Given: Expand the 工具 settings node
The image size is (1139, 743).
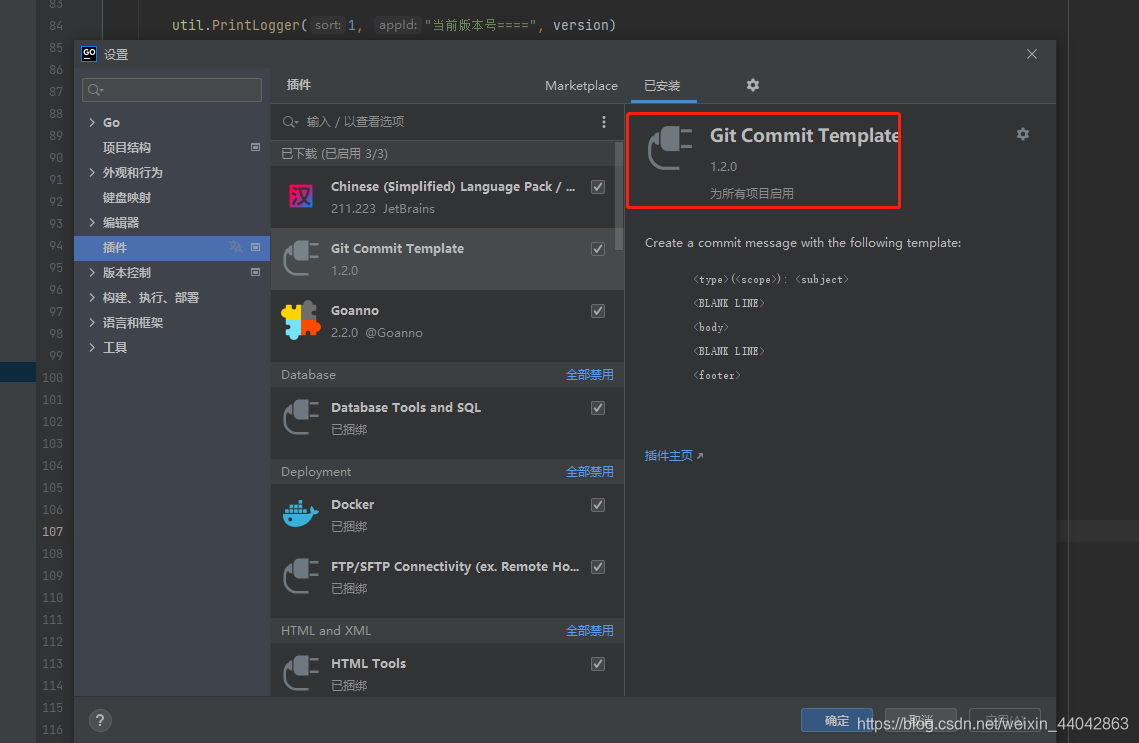Looking at the screenshot, I should point(92,347).
